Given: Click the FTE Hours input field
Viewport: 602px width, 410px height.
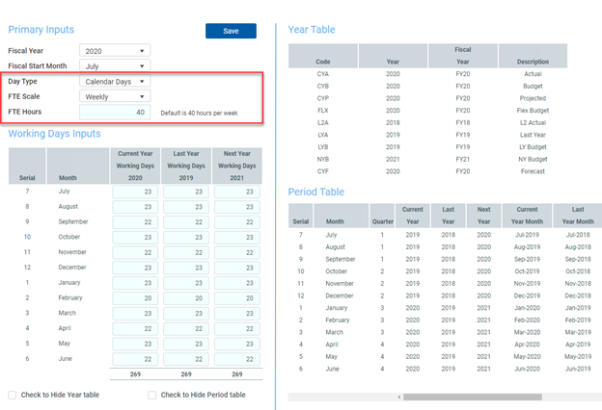Looking at the screenshot, I should coord(115,113).
